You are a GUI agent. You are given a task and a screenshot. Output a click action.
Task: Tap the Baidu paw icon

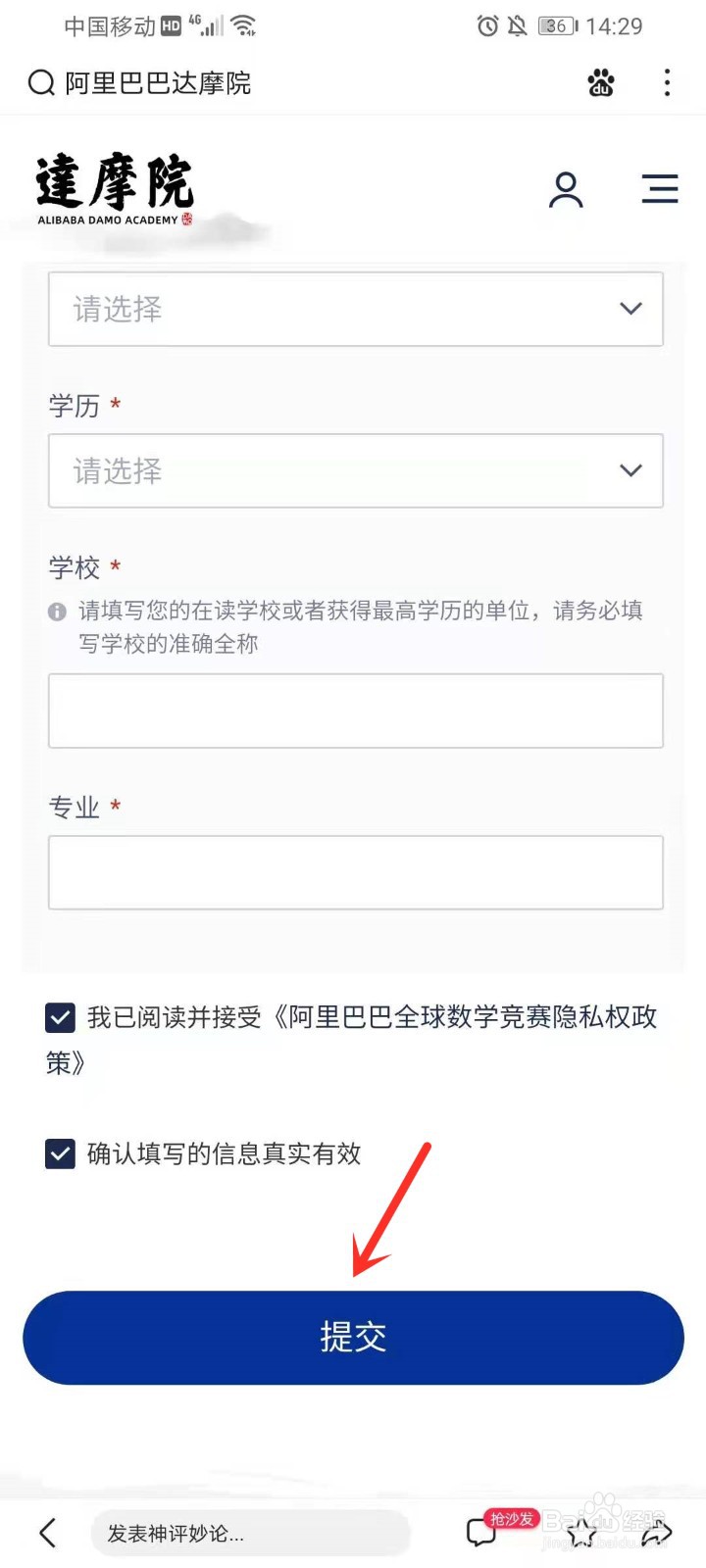point(601,83)
